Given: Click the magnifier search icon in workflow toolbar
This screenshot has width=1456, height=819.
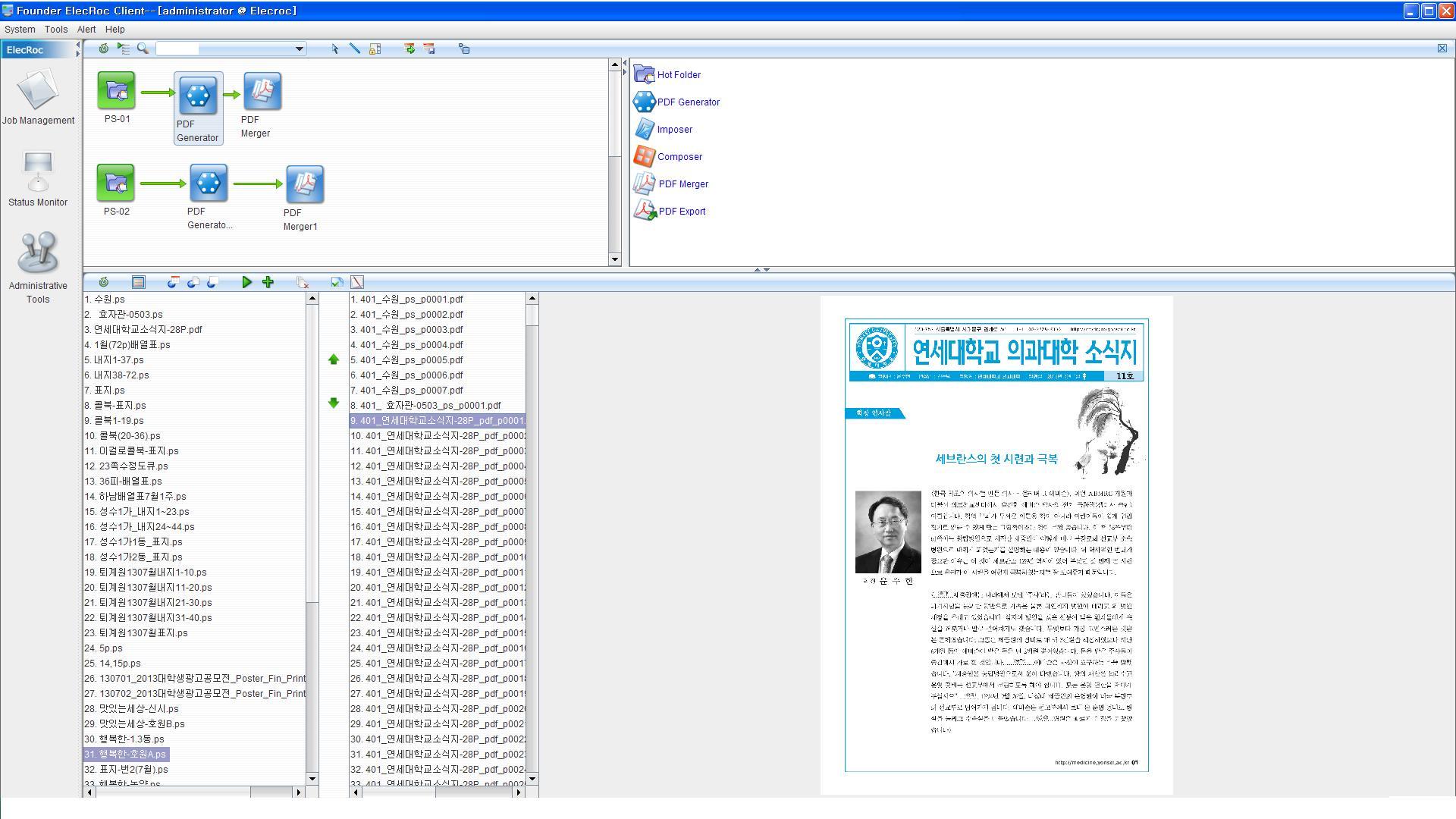Looking at the screenshot, I should pos(143,49).
